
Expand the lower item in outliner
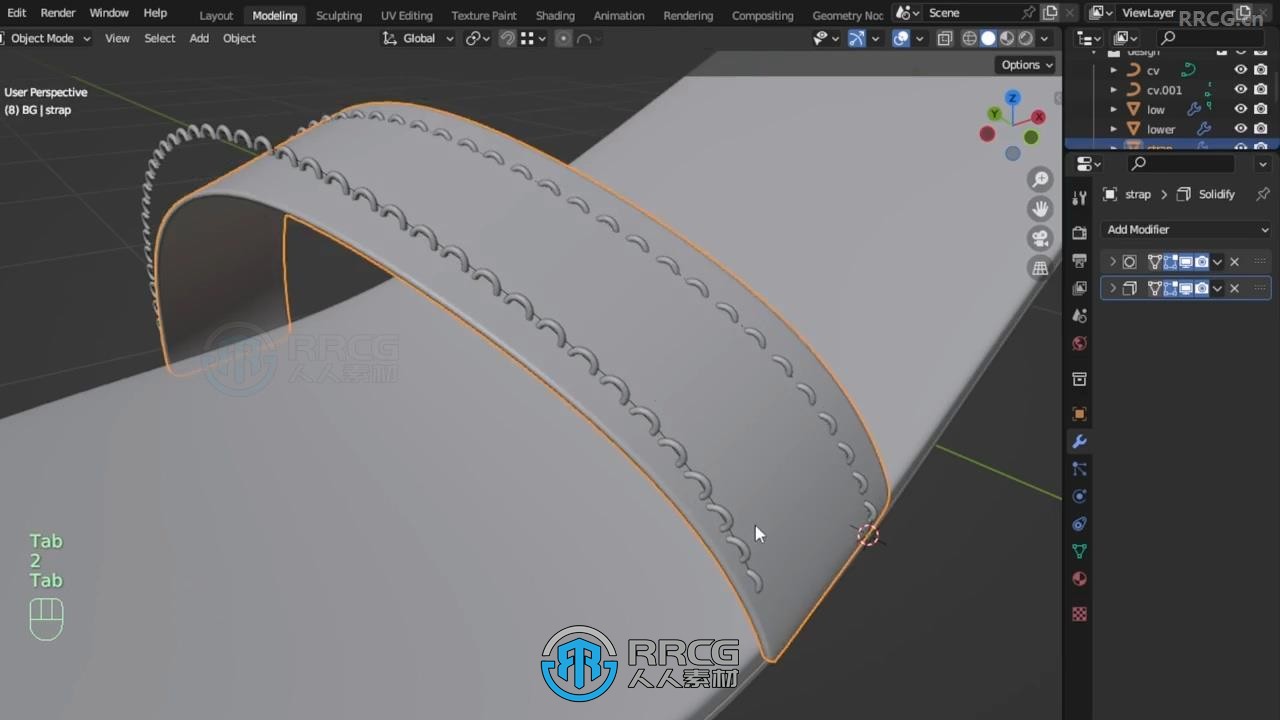pyautogui.click(x=1114, y=129)
